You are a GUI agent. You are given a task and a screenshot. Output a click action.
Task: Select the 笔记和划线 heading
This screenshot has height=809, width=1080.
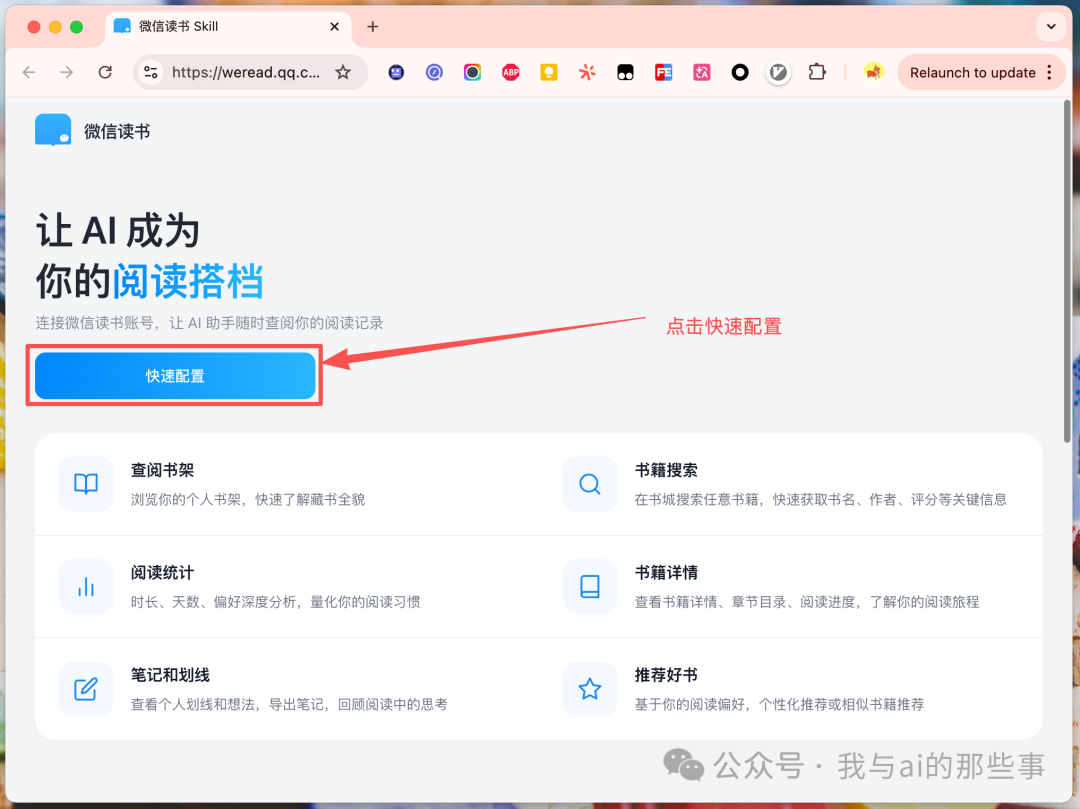coord(170,675)
